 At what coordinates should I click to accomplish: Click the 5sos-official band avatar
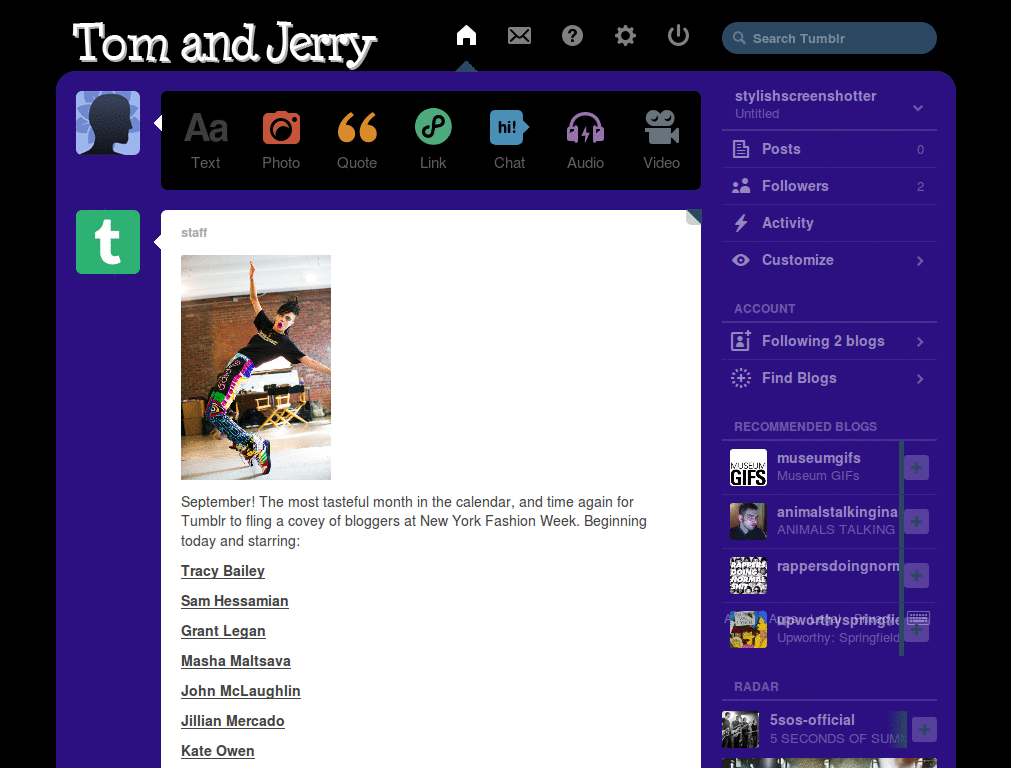click(741, 729)
